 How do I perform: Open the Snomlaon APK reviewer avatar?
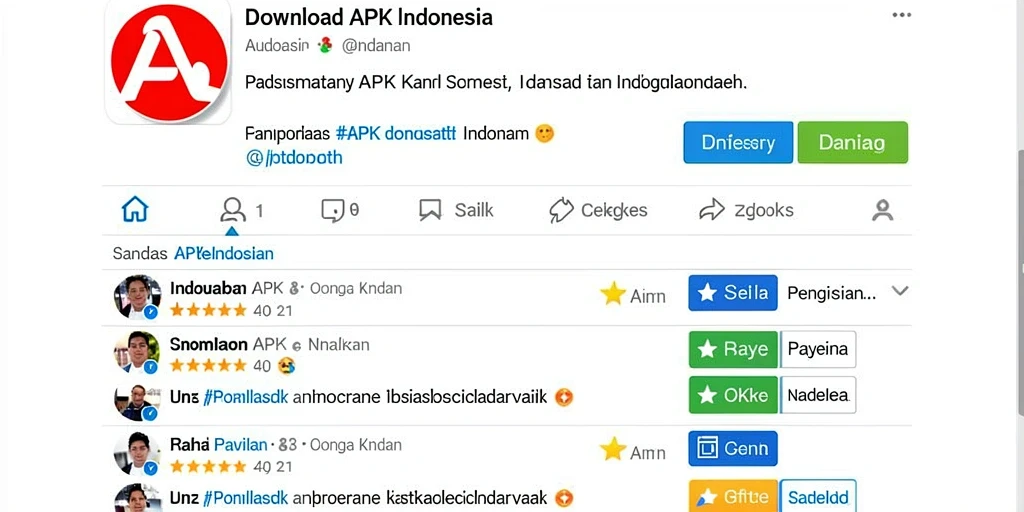pyautogui.click(x=137, y=353)
